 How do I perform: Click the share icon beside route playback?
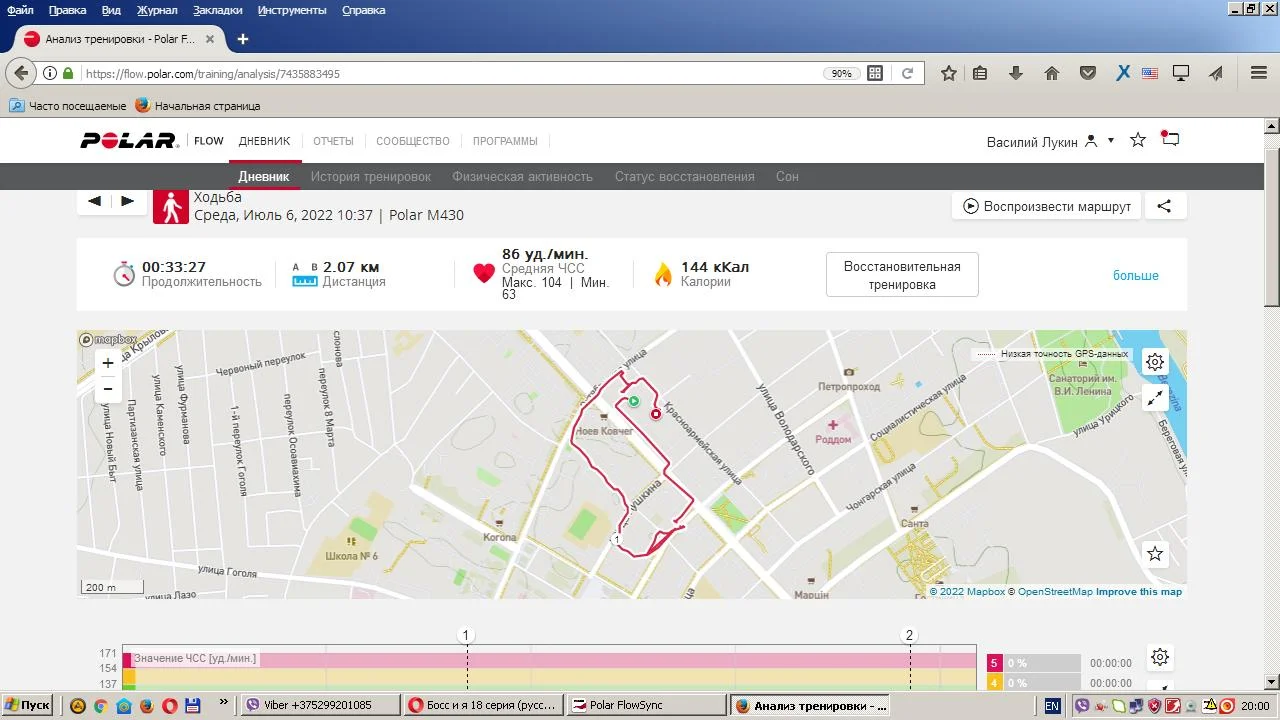[x=1164, y=206]
